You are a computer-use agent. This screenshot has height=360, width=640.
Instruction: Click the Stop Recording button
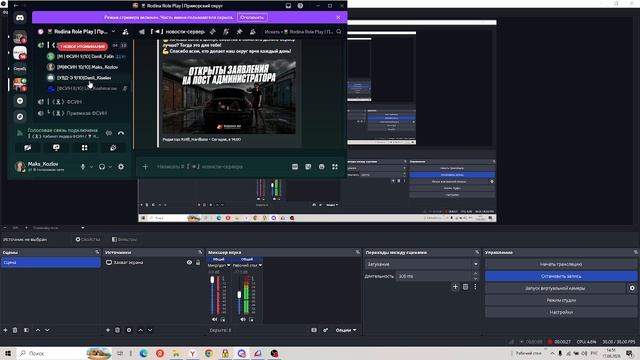pyautogui.click(x=561, y=276)
